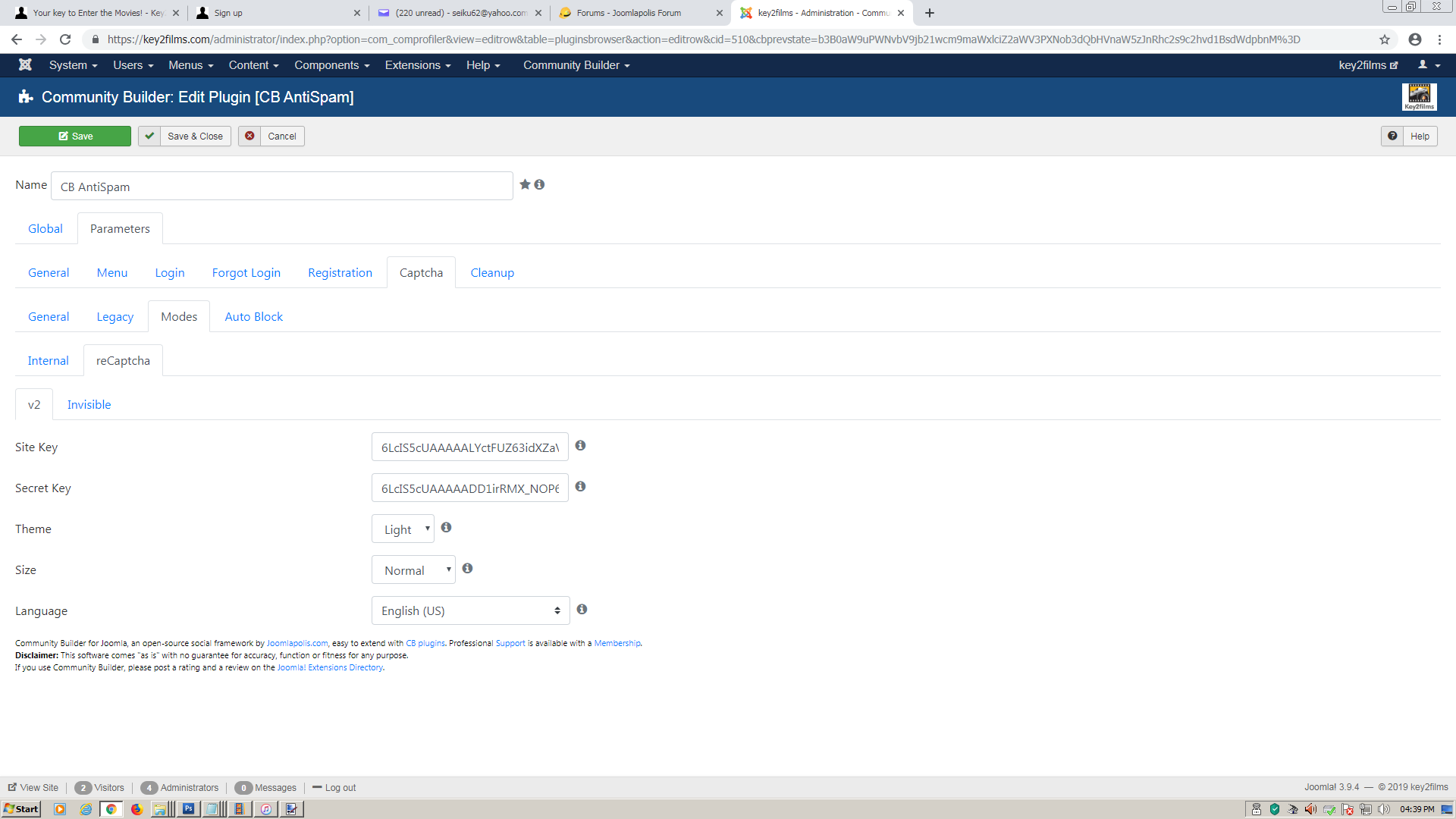Viewport: 1456px width, 819px height.
Task: Go back with the browser back arrow
Action: (x=17, y=39)
